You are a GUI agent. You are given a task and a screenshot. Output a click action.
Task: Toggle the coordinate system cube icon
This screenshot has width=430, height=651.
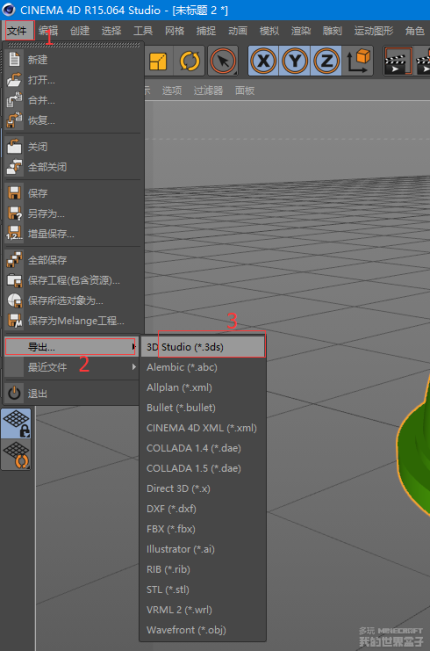(x=359, y=61)
